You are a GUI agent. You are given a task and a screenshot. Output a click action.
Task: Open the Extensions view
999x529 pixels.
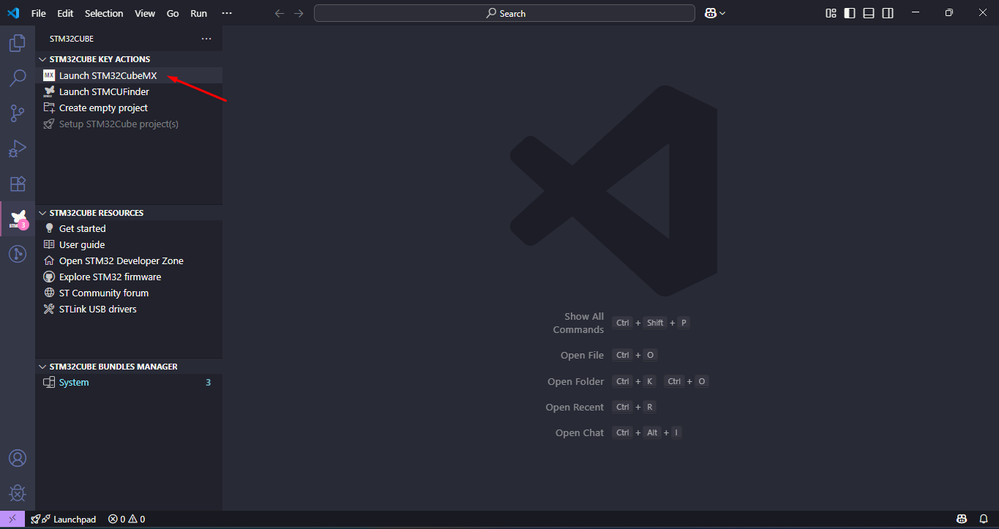(17, 184)
